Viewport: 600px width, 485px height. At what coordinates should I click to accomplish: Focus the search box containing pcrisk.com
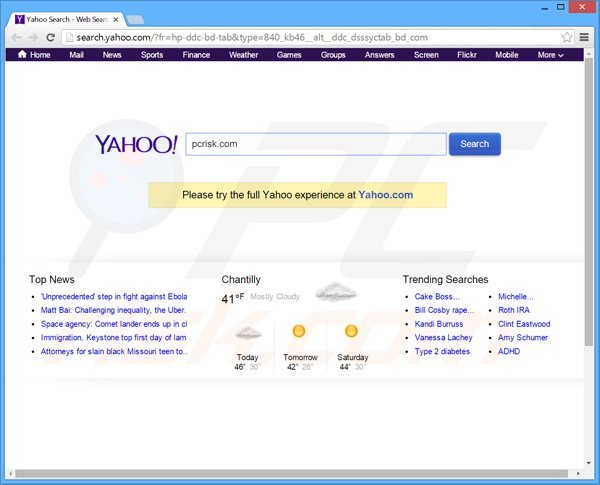coord(316,144)
